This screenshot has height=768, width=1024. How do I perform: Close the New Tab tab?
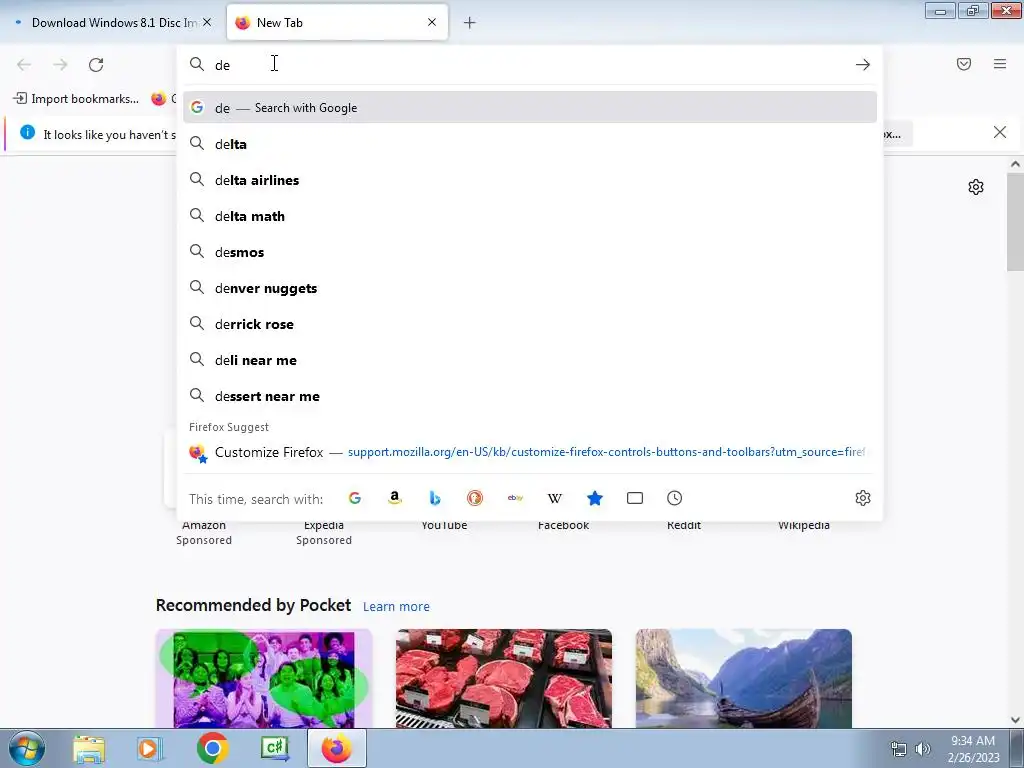tap(432, 22)
